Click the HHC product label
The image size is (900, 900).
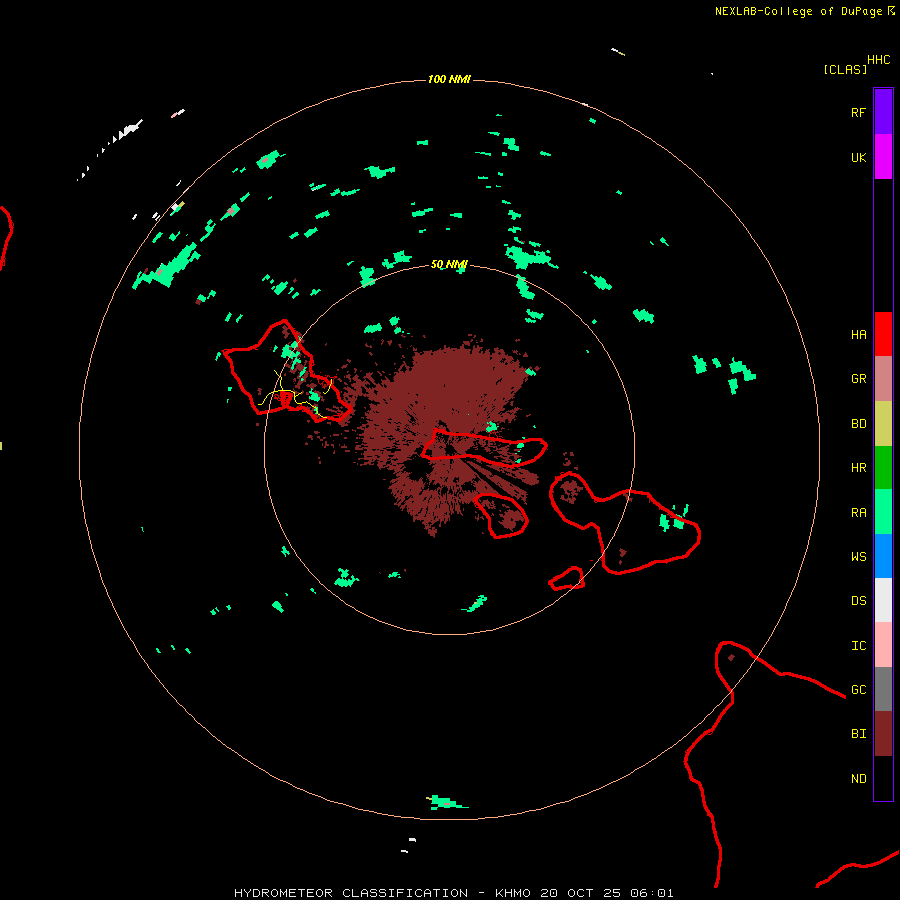(x=878, y=60)
